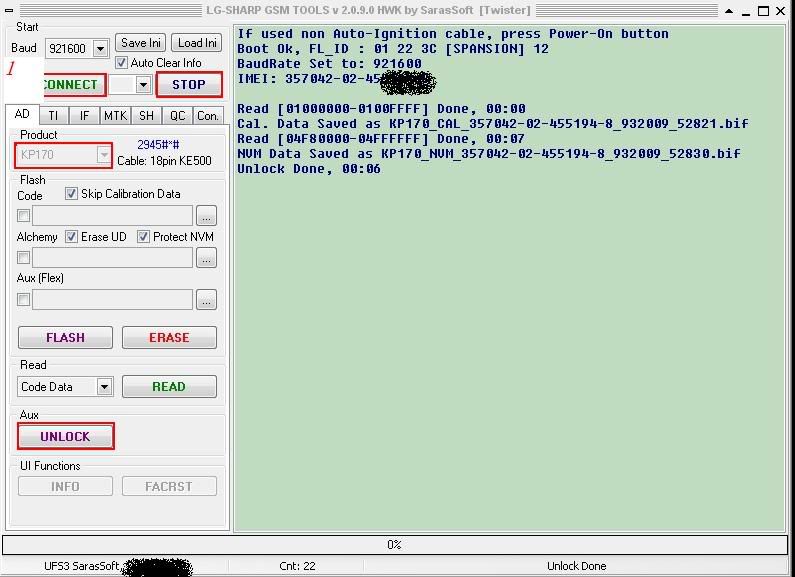The width and height of the screenshot is (795, 577).
Task: Click the FLASH button
Action: [65, 338]
